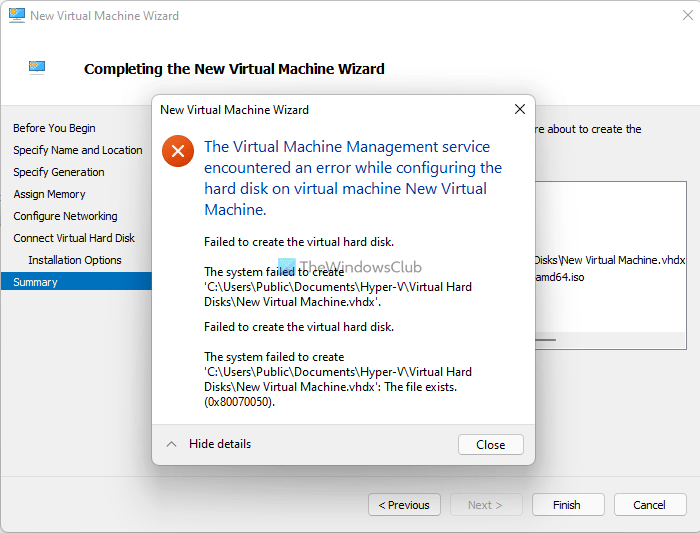
Task: Open the Installation Options sub-step
Action: click(x=75, y=260)
